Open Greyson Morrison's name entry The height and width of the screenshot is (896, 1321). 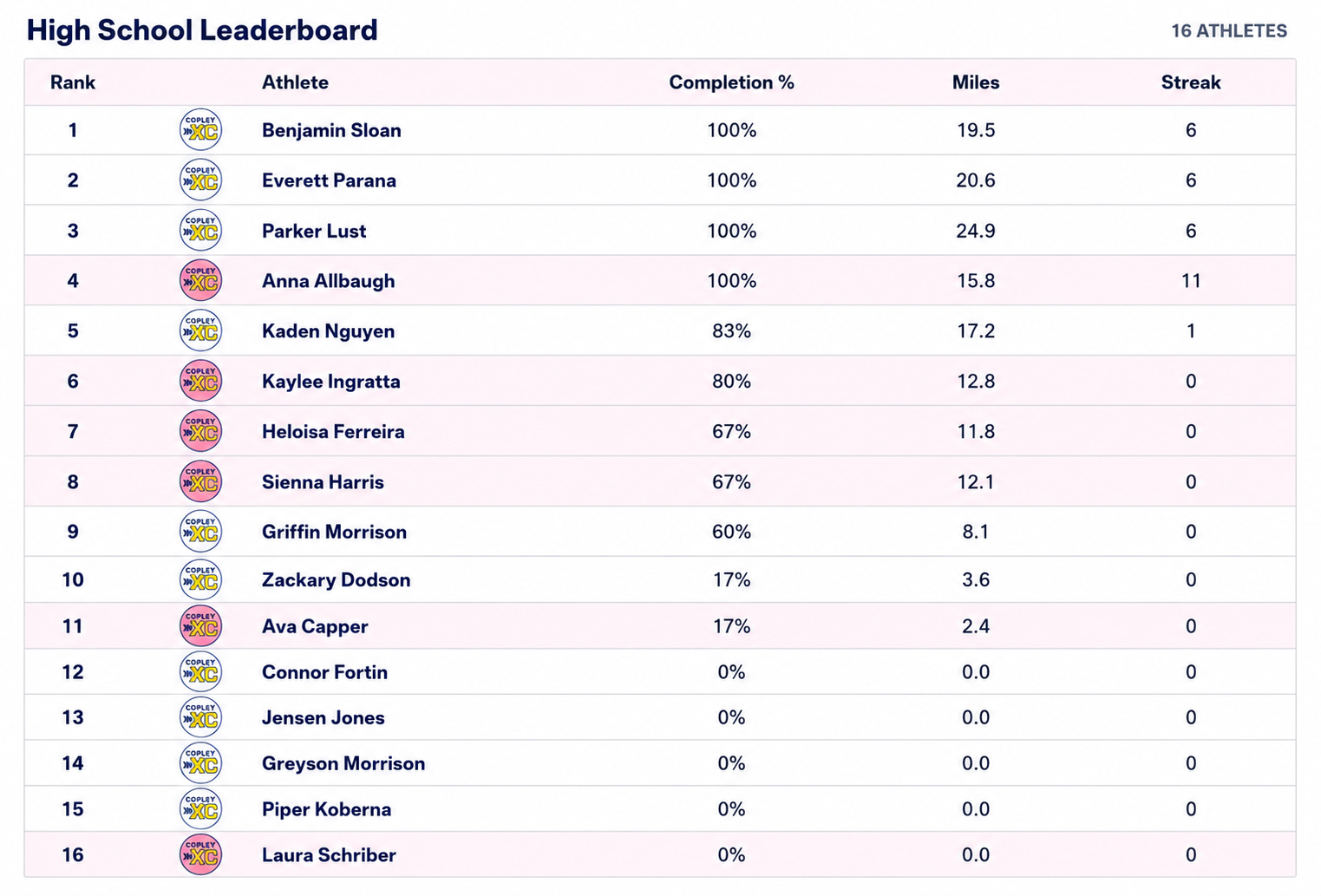(343, 763)
